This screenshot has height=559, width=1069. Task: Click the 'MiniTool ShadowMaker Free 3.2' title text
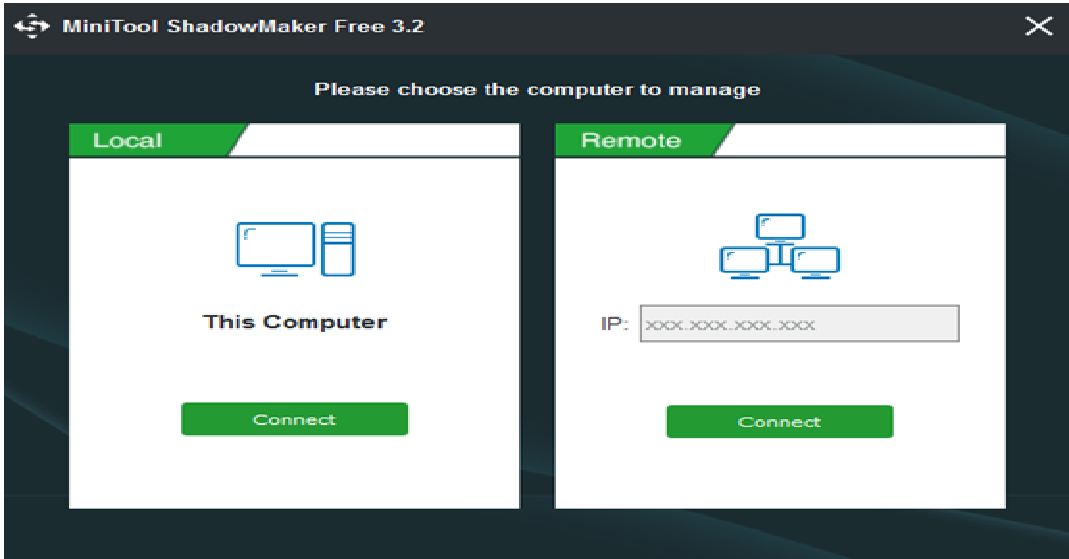click(x=243, y=27)
